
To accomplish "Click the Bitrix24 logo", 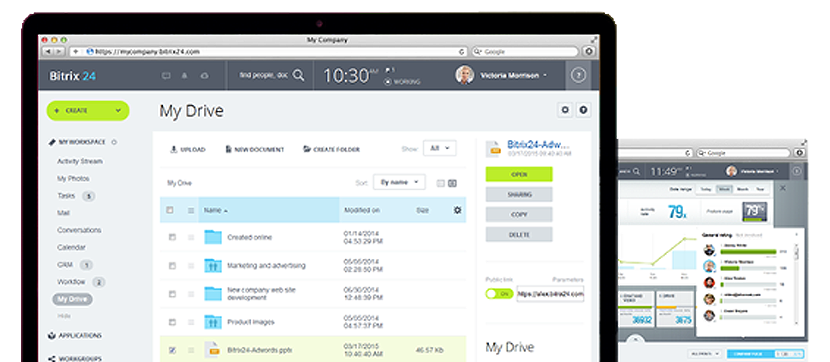I will coord(73,76).
